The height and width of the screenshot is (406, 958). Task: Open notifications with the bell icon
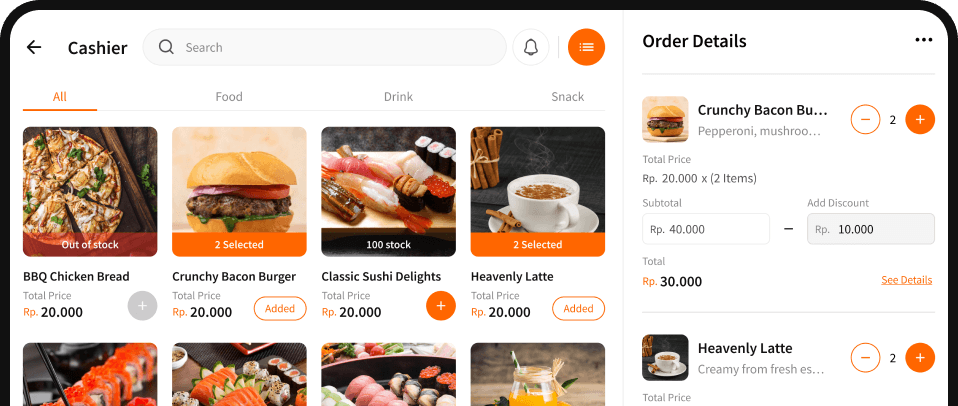point(531,47)
